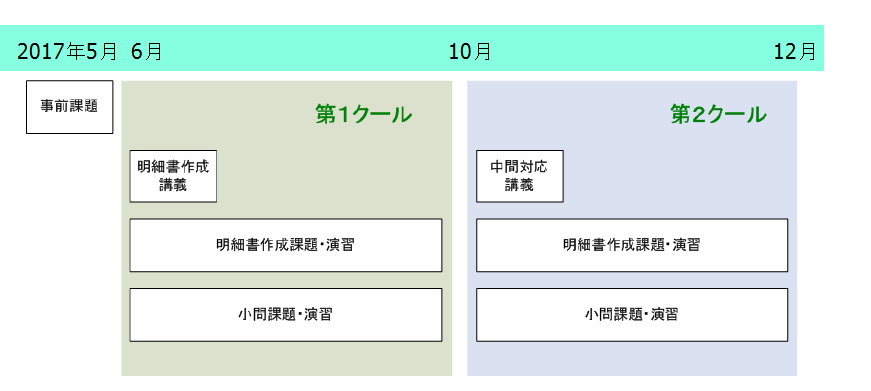Click the digit 2 in 第2クール
Screen dimensions: 871x391
[x=697, y=116]
